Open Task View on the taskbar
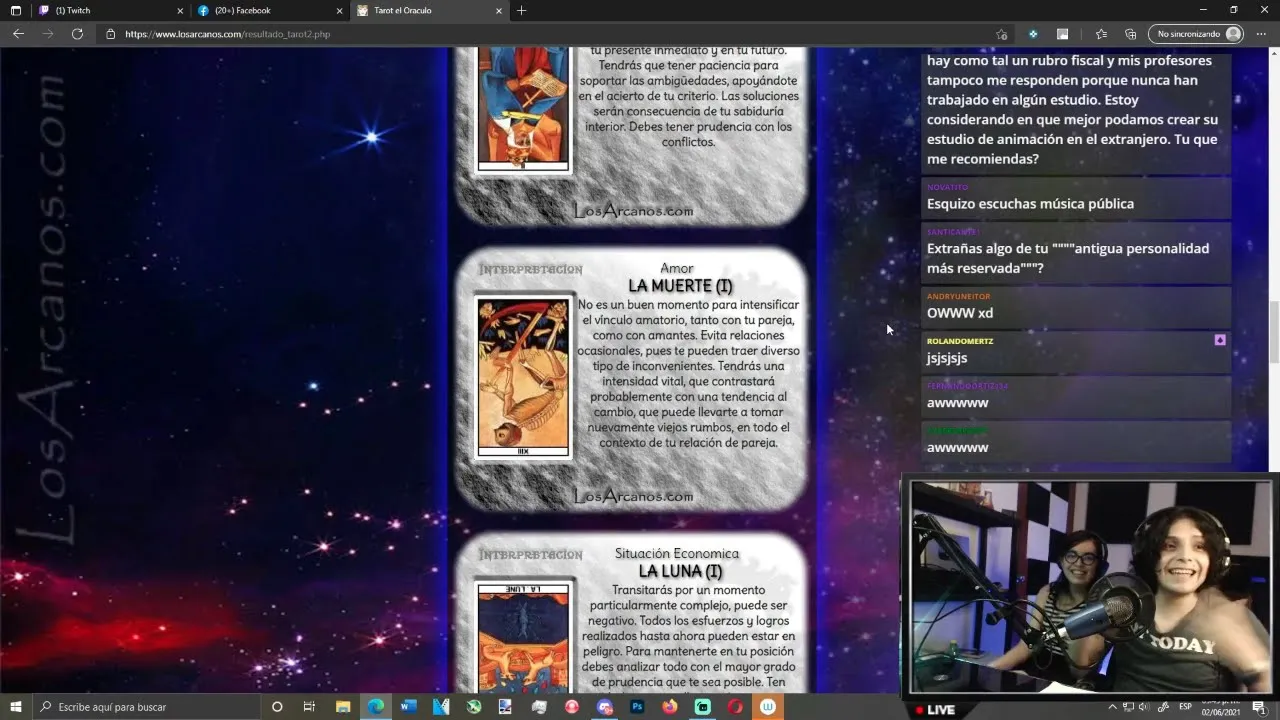The image size is (1280, 720). 310,707
